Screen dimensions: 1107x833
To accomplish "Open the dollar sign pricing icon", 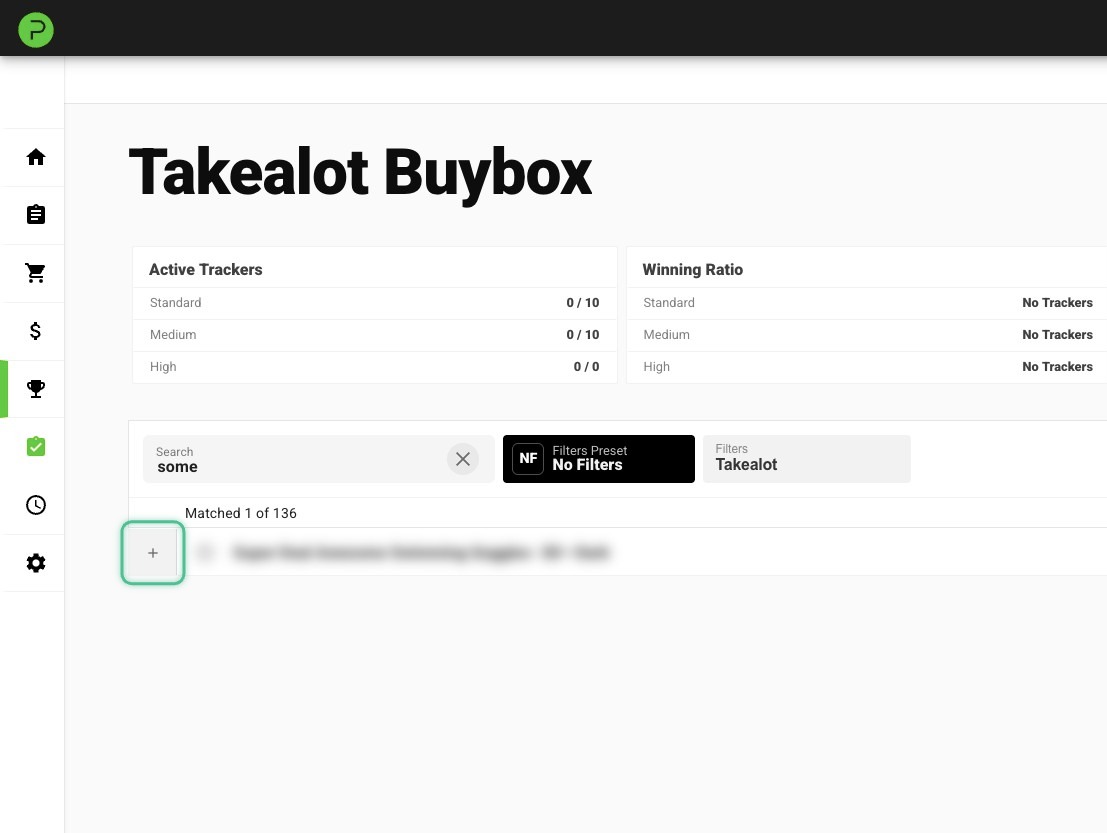I will (x=36, y=331).
